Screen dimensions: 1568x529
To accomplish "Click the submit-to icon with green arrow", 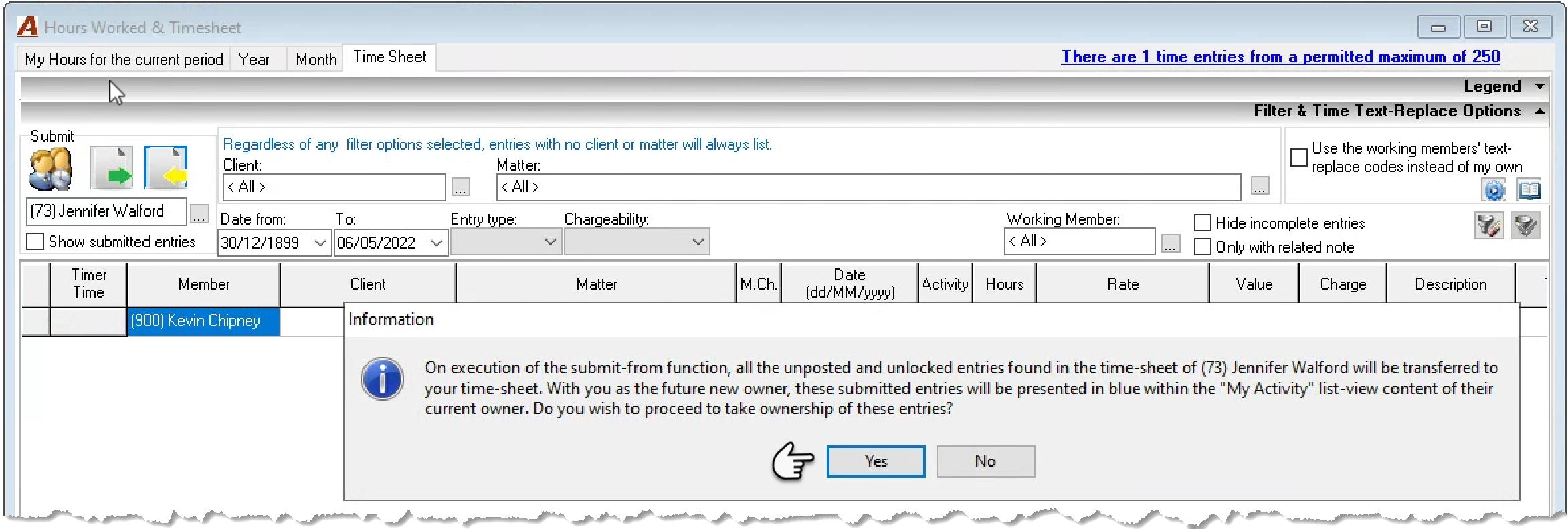I will (x=111, y=168).
